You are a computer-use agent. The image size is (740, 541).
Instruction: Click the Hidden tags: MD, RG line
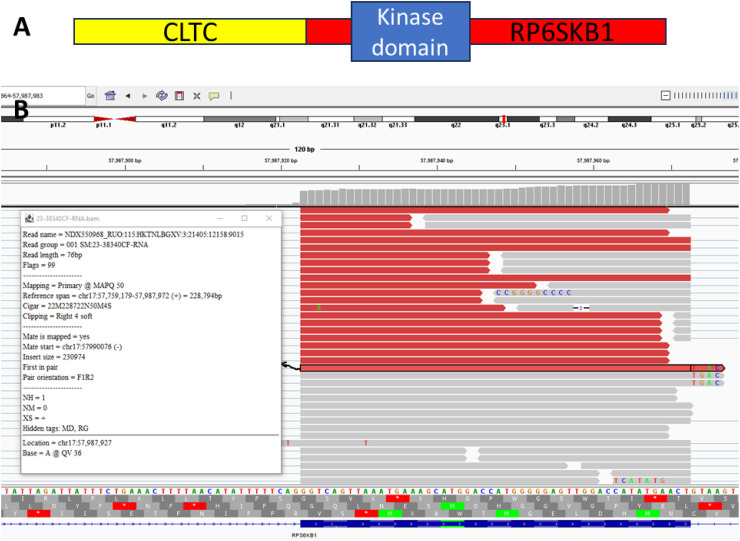pyautogui.click(x=55, y=428)
